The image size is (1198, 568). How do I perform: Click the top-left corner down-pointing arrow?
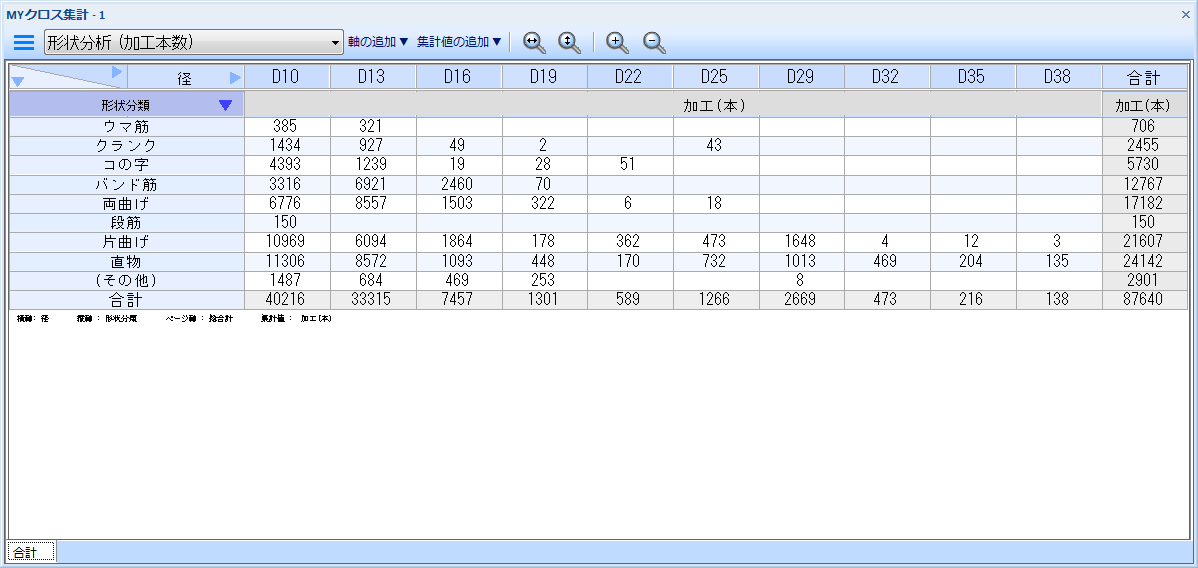18,82
